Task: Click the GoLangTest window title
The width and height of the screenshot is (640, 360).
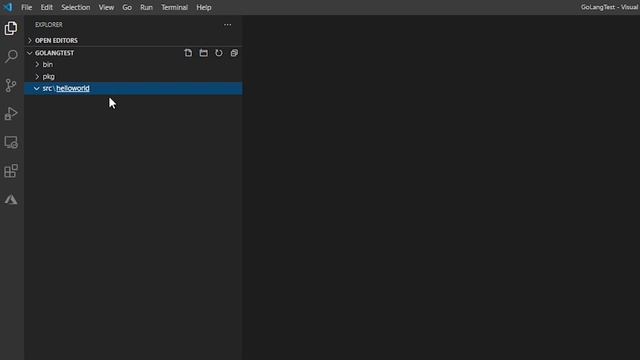Action: coord(610,7)
